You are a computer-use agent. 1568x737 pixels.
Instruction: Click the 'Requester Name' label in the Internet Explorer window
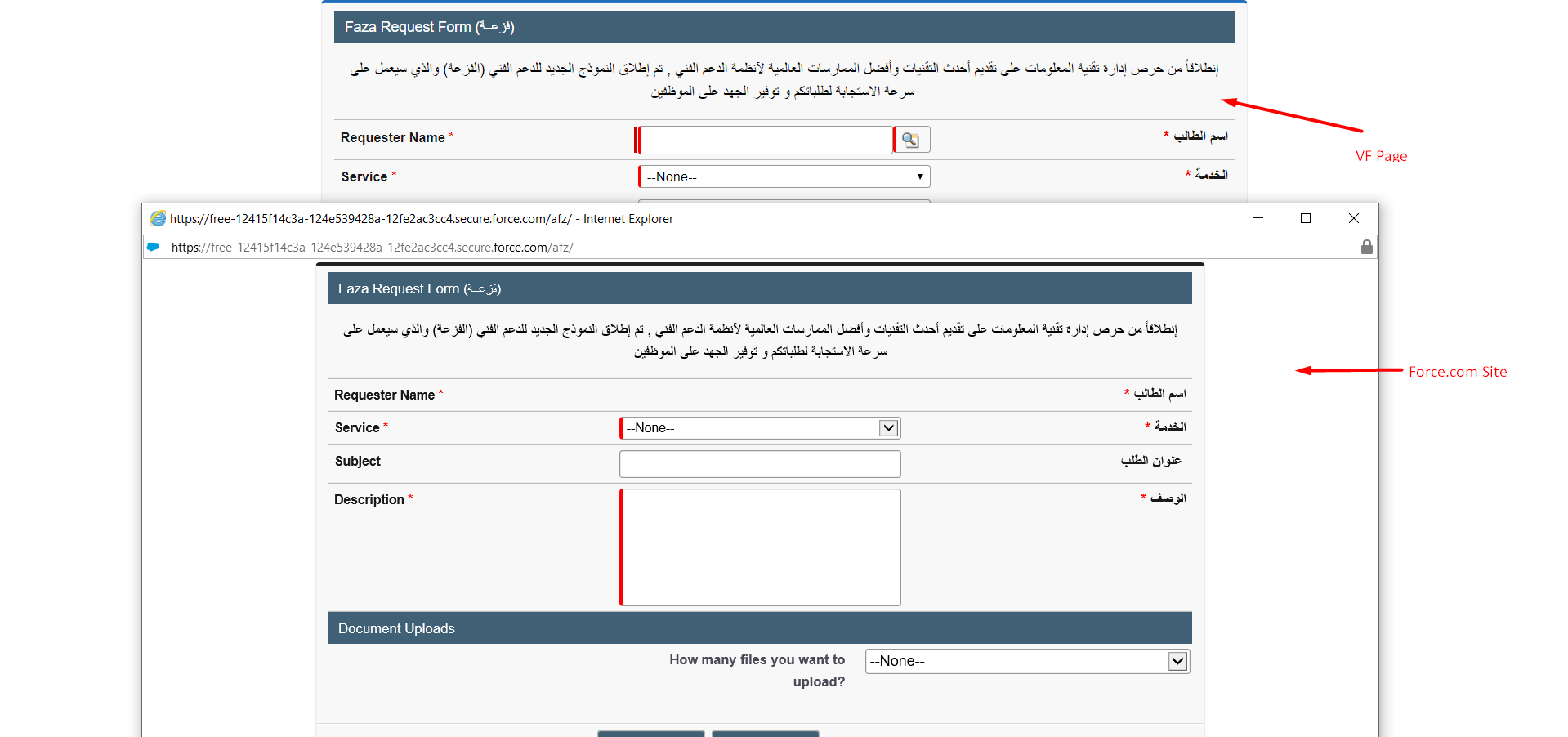coord(385,395)
